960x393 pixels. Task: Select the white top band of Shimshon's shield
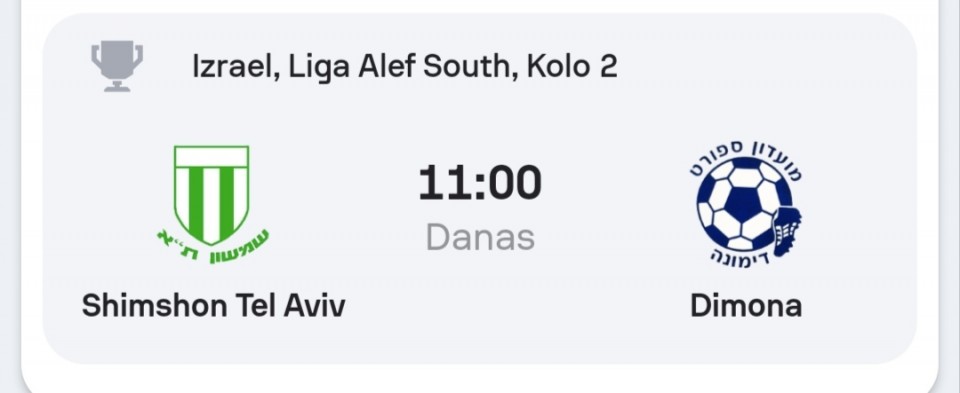[212, 157]
